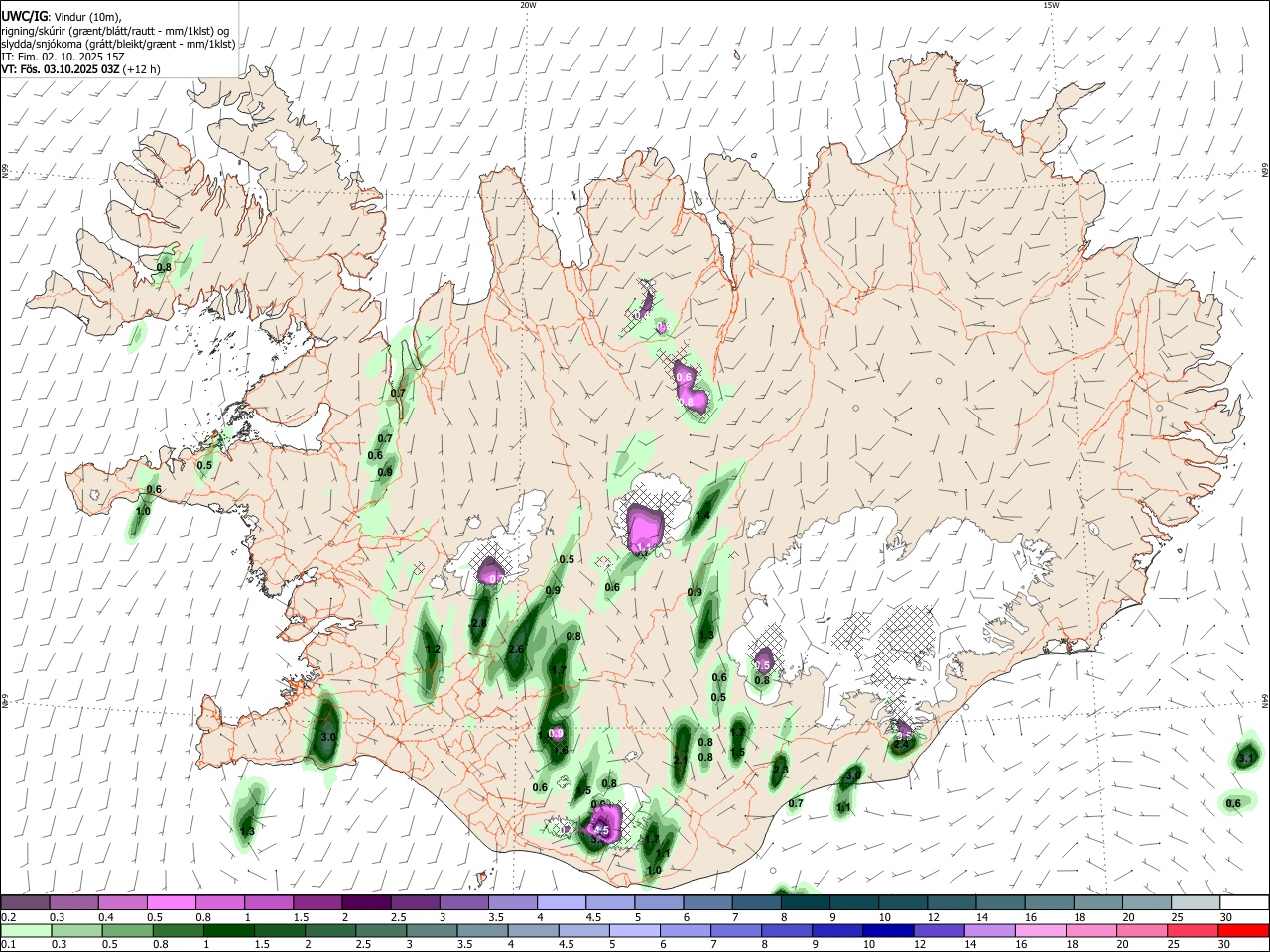Image resolution: width=1270 pixels, height=952 pixels.
Task: Click the '1.2' rain value in the southwest
Action: click(433, 650)
